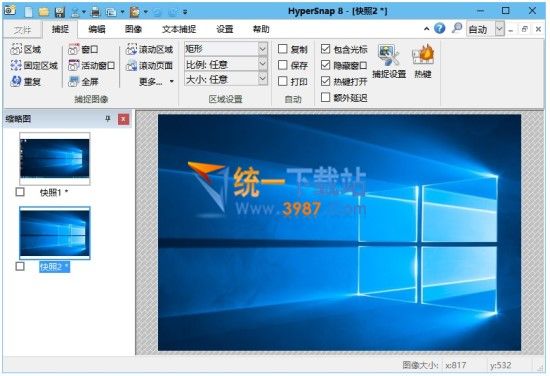Viewport: 550px width, 376px height.
Task: Check the 快照2 checkbox
Action: [x=20, y=266]
